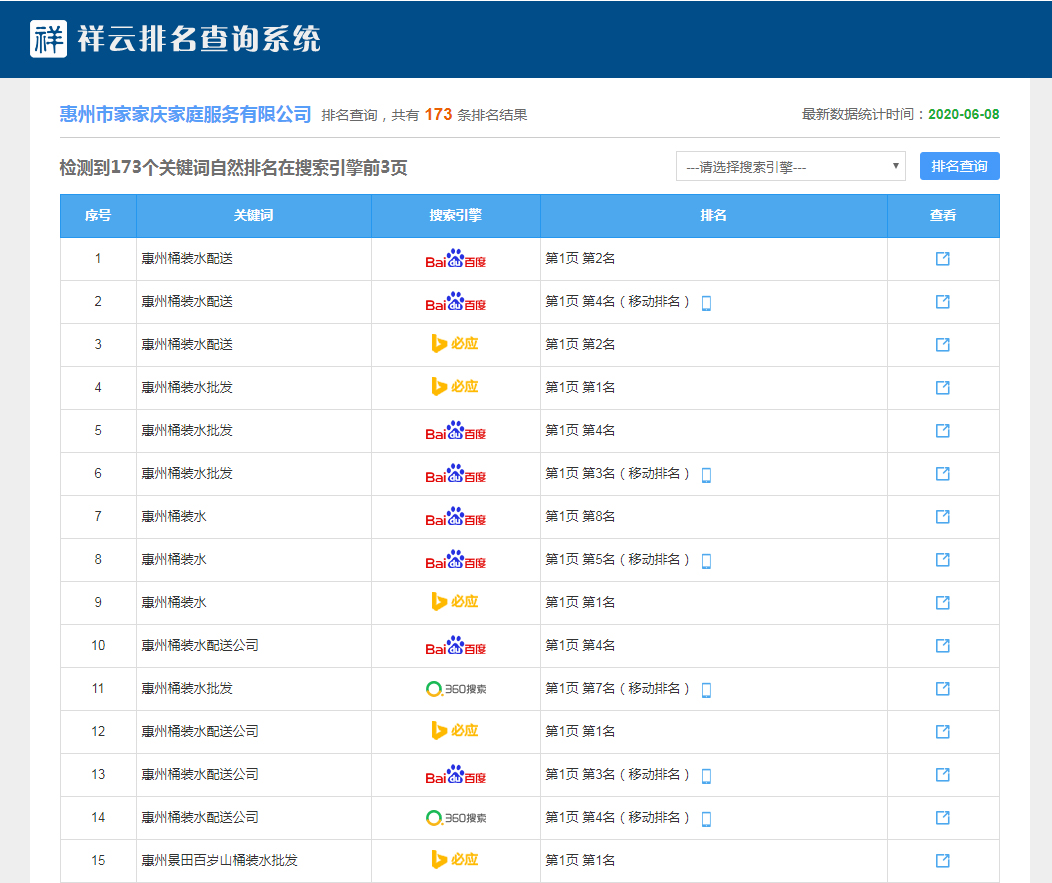Click the 排名 column header

(713, 216)
